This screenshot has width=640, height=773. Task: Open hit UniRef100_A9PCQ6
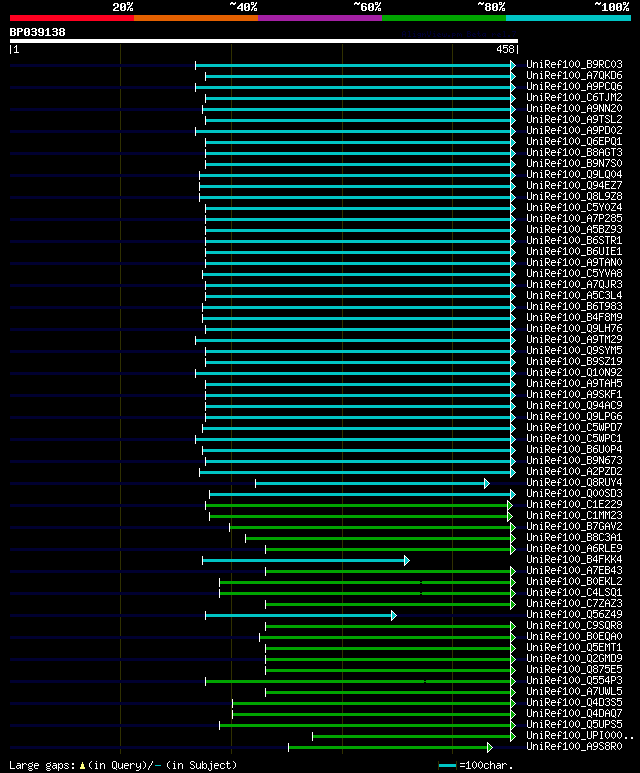pyautogui.click(x=574, y=87)
